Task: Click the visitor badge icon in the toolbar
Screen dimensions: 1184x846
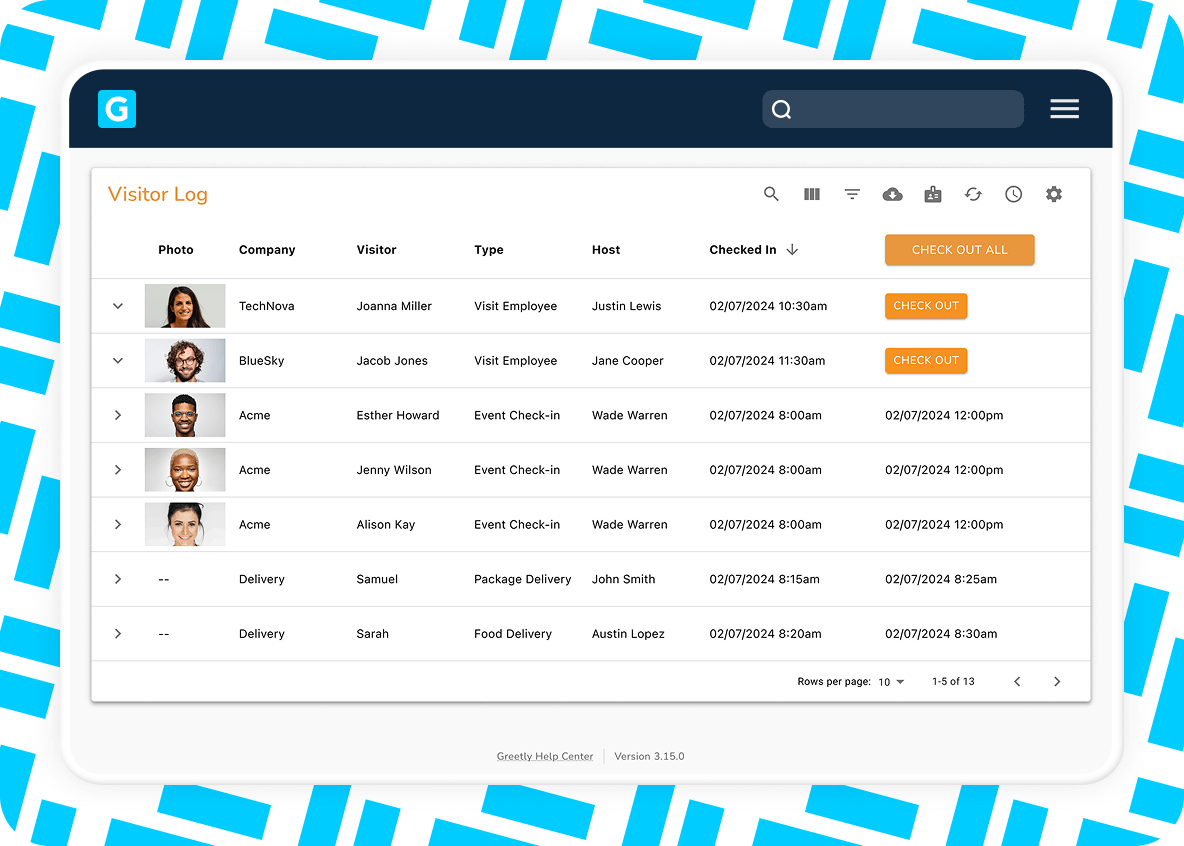Action: pyautogui.click(x=933, y=194)
